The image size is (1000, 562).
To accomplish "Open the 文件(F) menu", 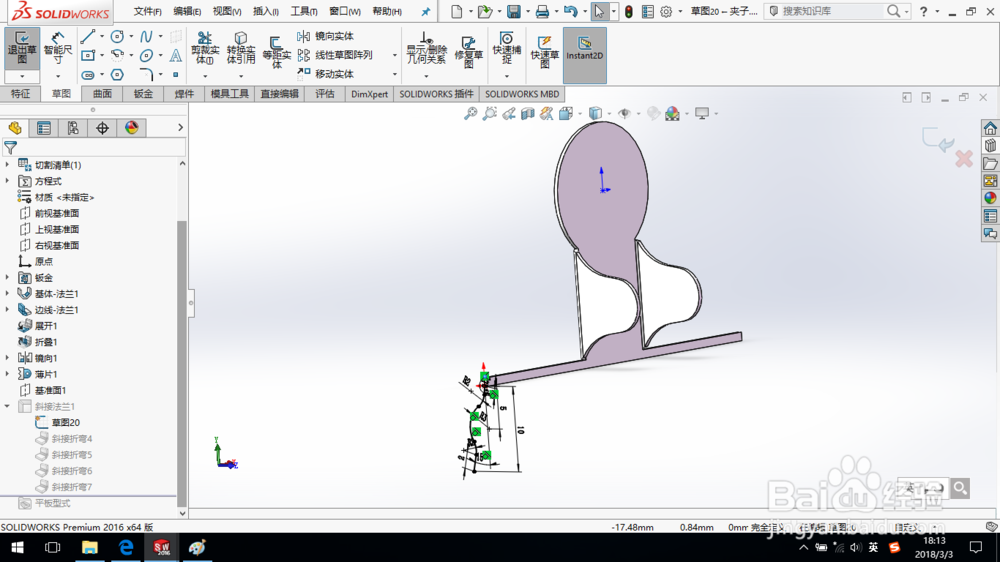I will (x=147, y=11).
